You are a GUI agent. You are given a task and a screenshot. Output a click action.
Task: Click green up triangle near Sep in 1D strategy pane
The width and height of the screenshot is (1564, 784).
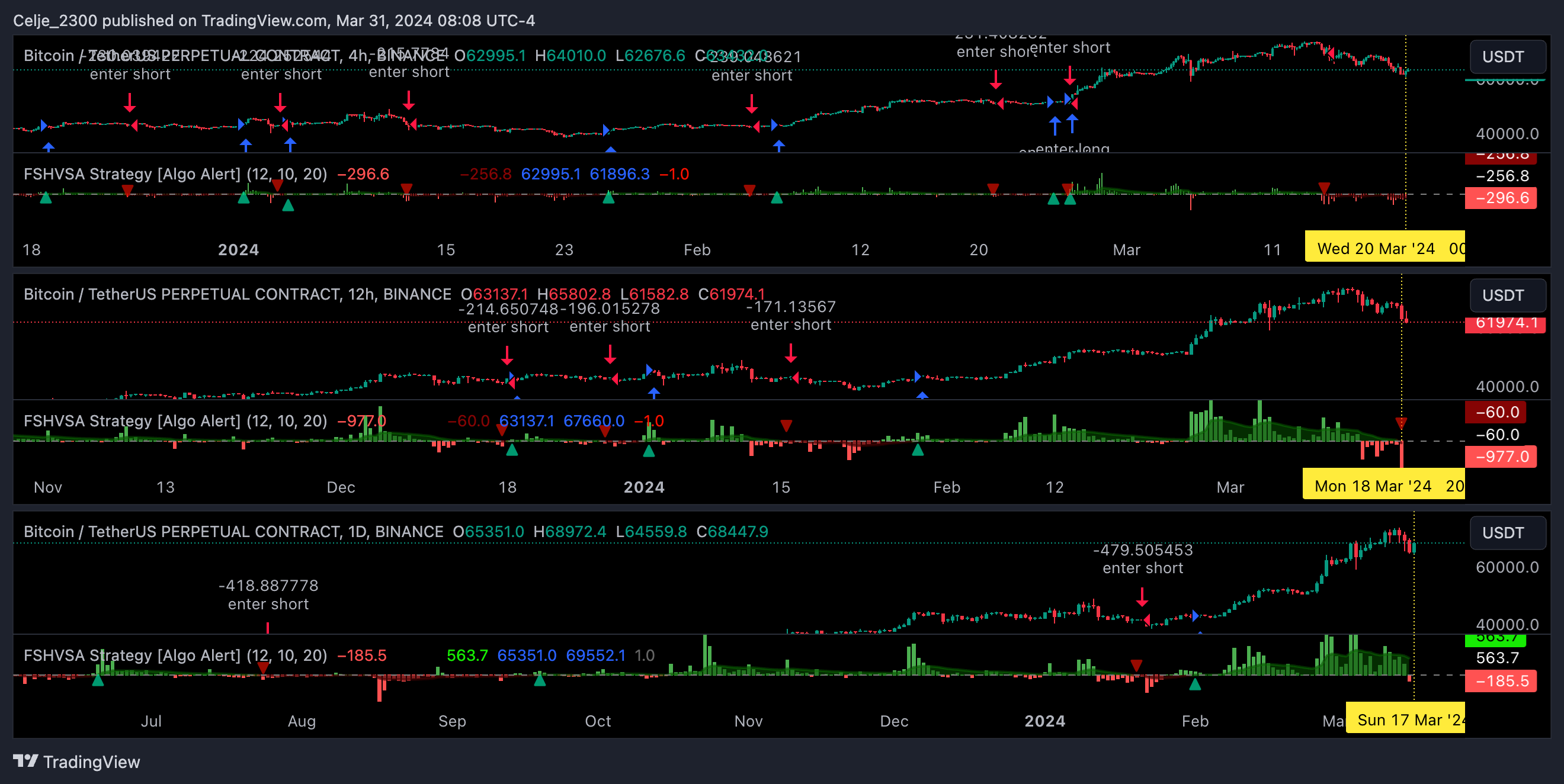539,680
